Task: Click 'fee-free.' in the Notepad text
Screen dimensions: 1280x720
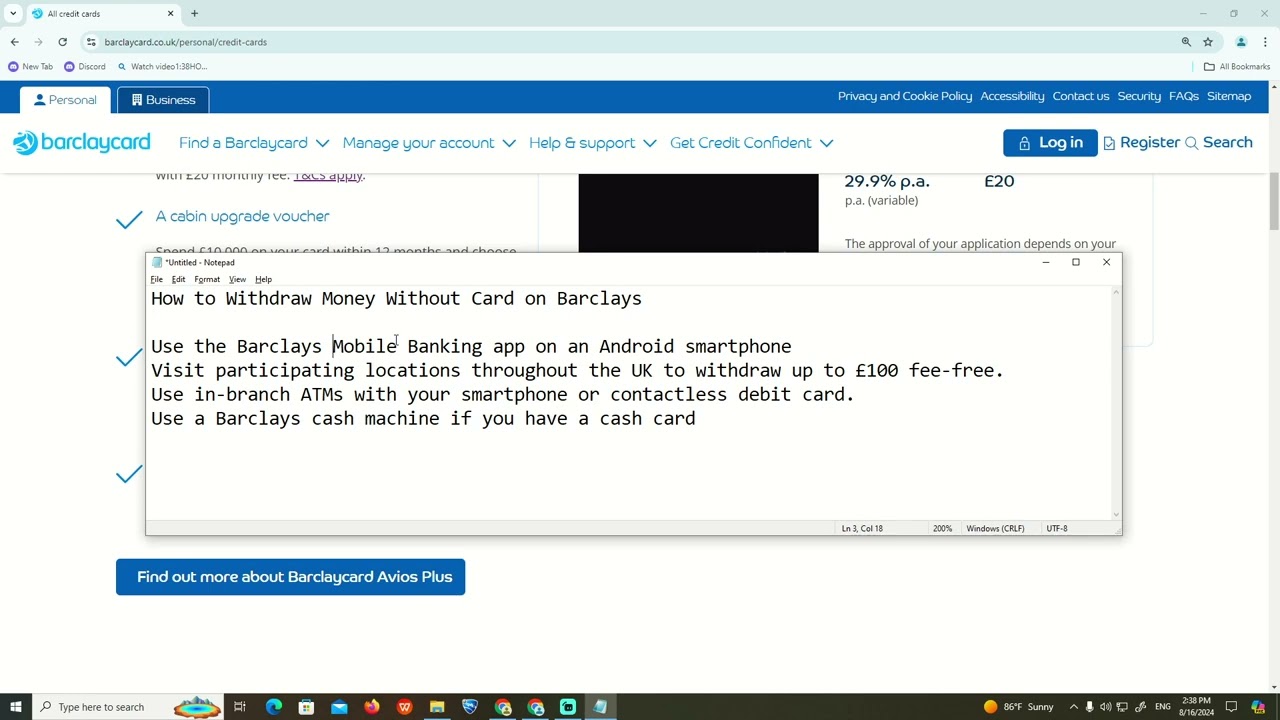Action: (956, 370)
